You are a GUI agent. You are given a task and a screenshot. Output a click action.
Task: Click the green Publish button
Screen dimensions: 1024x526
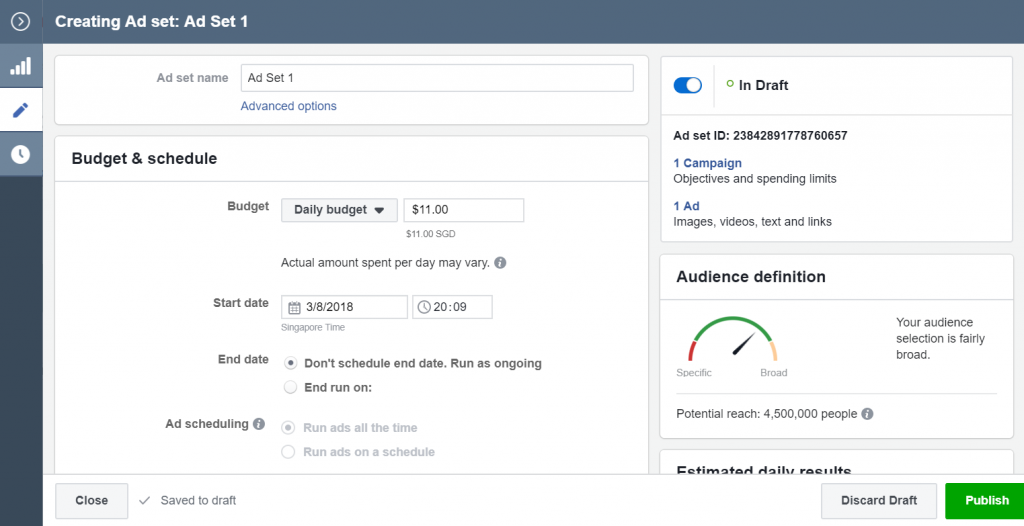coord(986,501)
